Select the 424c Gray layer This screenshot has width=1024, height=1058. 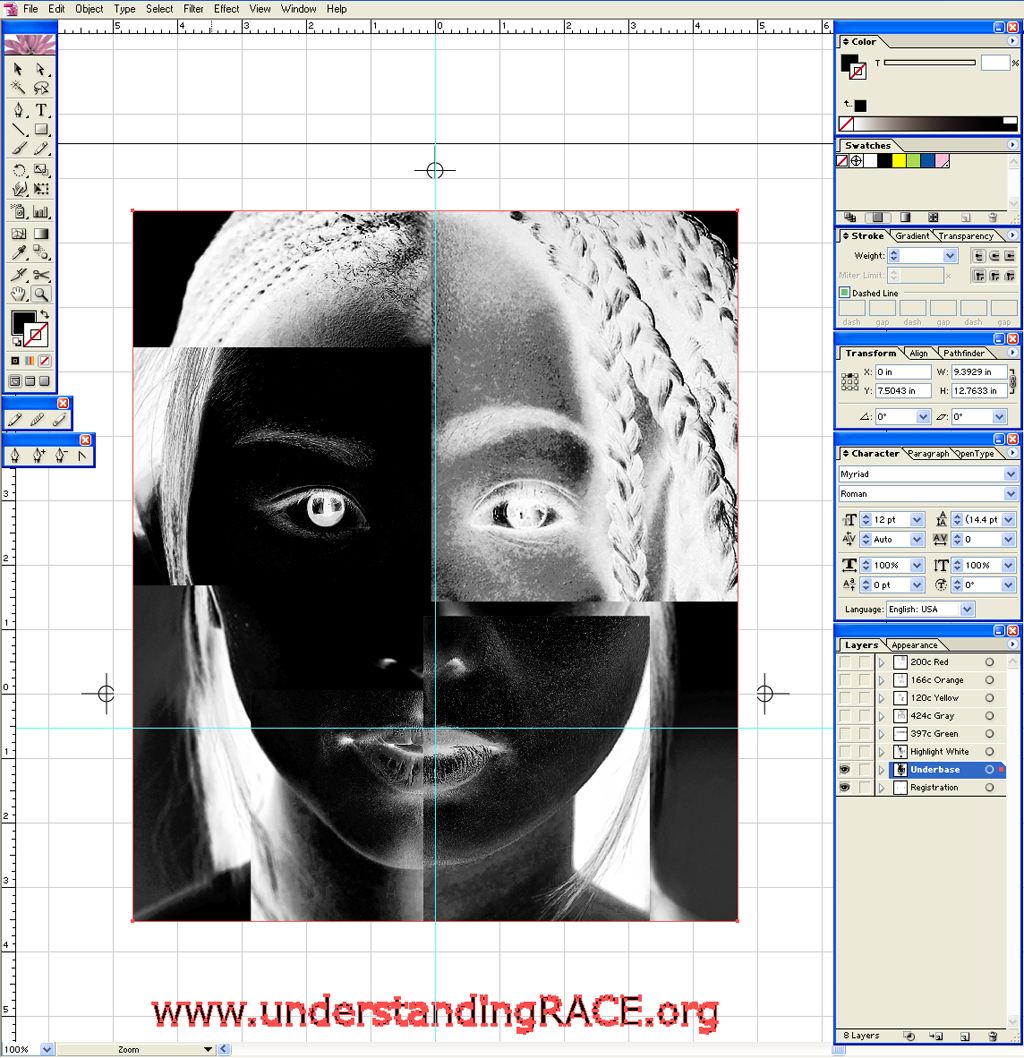tap(932, 716)
